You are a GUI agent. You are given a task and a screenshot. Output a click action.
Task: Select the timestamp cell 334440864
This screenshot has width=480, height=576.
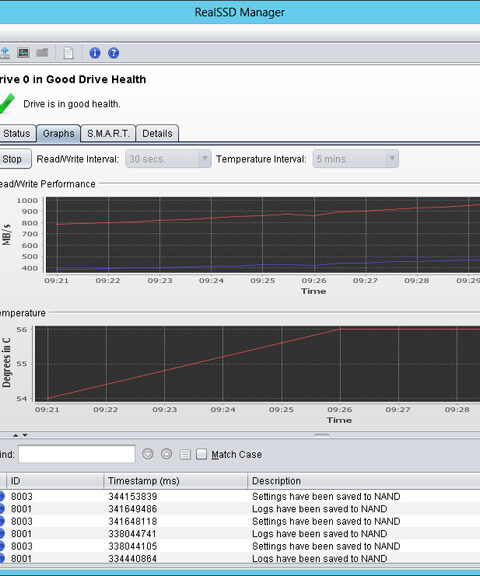tap(133, 559)
